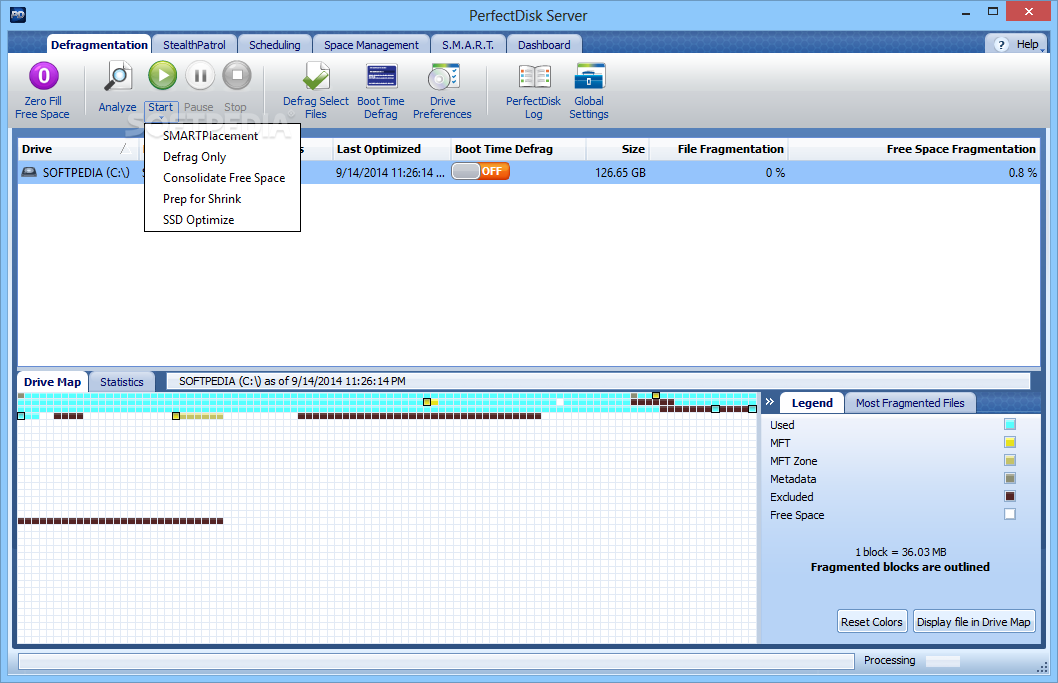Switch to the Scheduling tab
The height and width of the screenshot is (683, 1058).
pyautogui.click(x=275, y=45)
